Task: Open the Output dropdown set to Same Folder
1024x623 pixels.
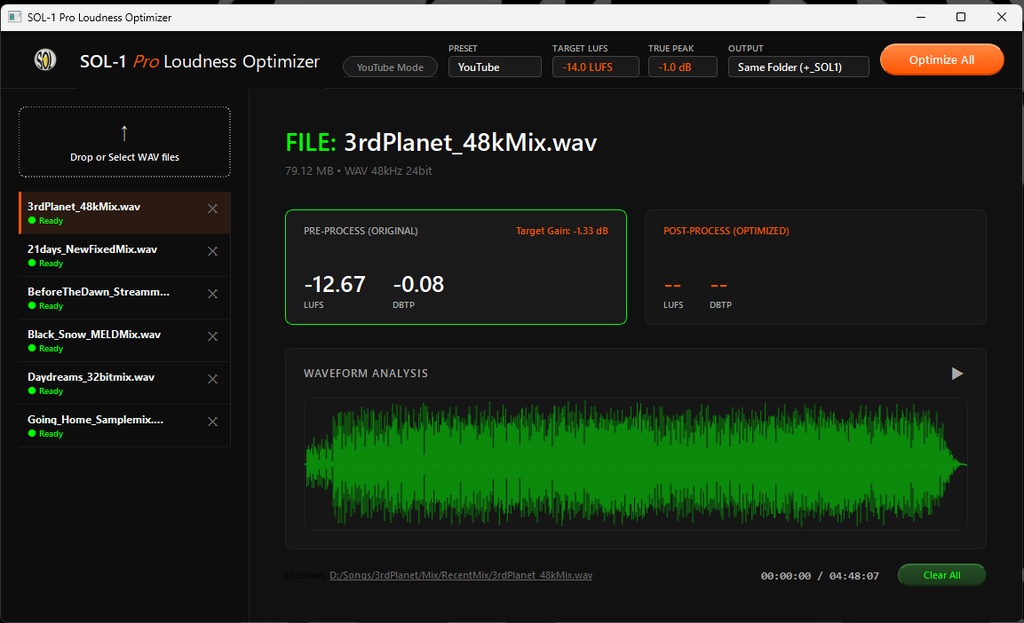Action: pos(798,66)
